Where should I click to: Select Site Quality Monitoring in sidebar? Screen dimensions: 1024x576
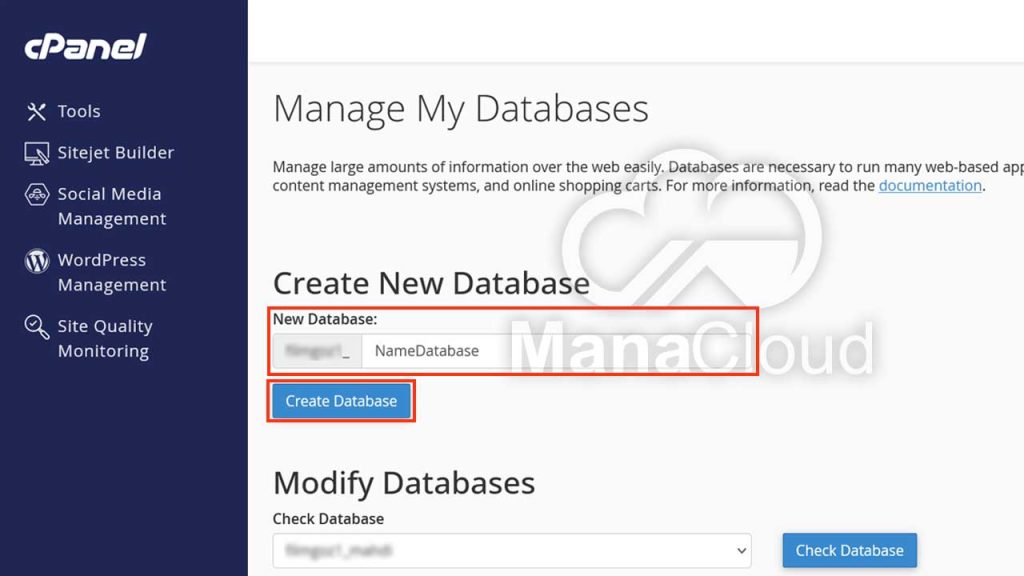(104, 338)
